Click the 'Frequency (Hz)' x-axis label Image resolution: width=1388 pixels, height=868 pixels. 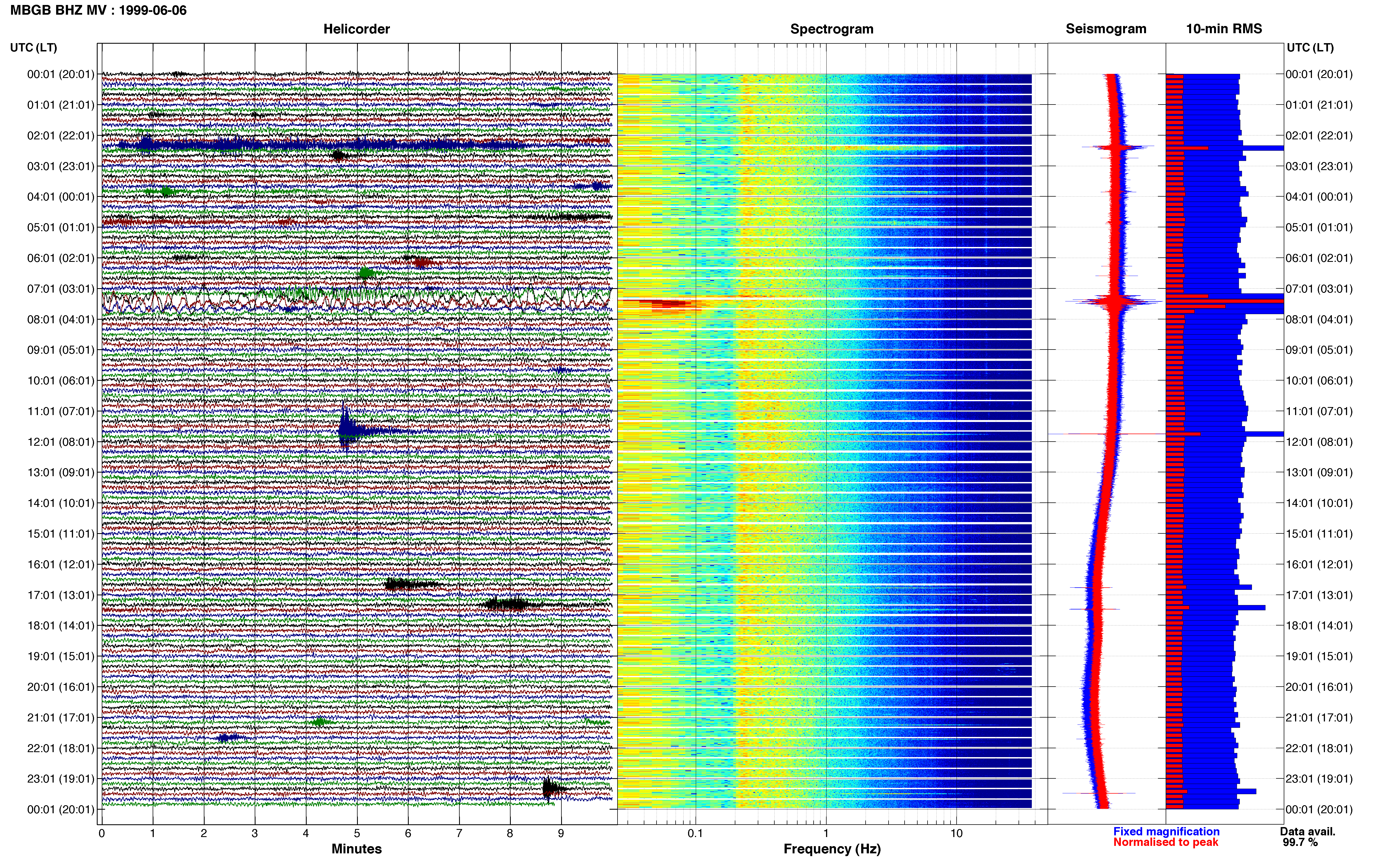point(832,849)
